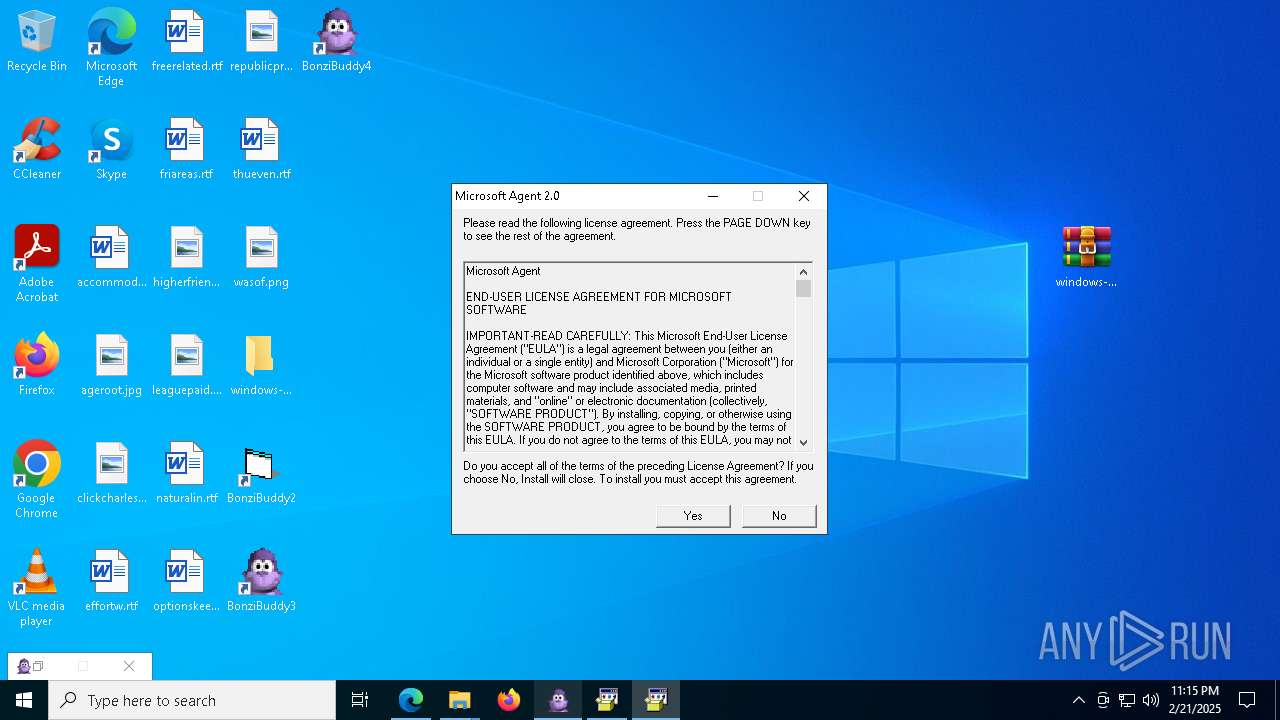1280x720 pixels.
Task: Open the windows-... folder icon
Action: pyautogui.click(x=261, y=365)
